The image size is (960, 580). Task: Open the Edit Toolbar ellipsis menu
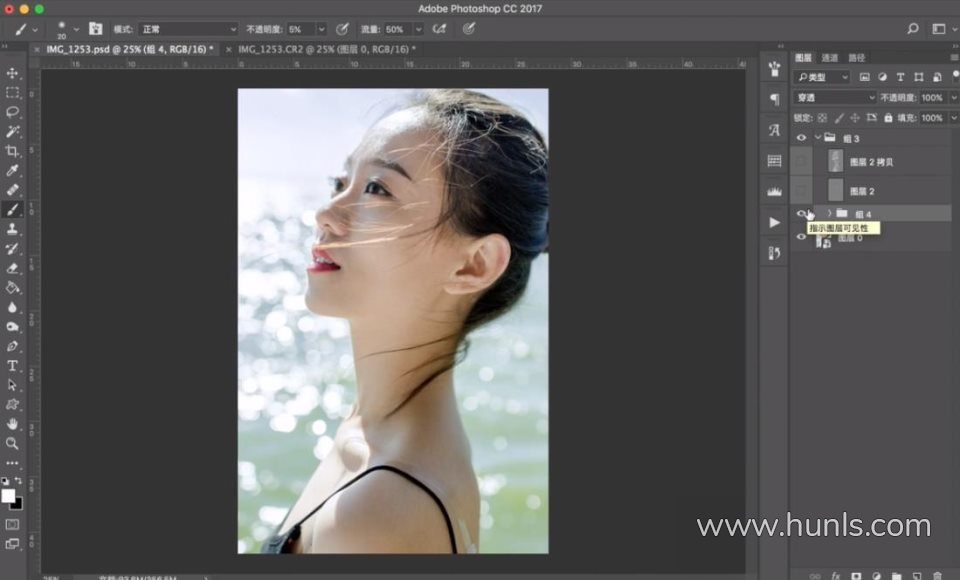pyautogui.click(x=12, y=463)
